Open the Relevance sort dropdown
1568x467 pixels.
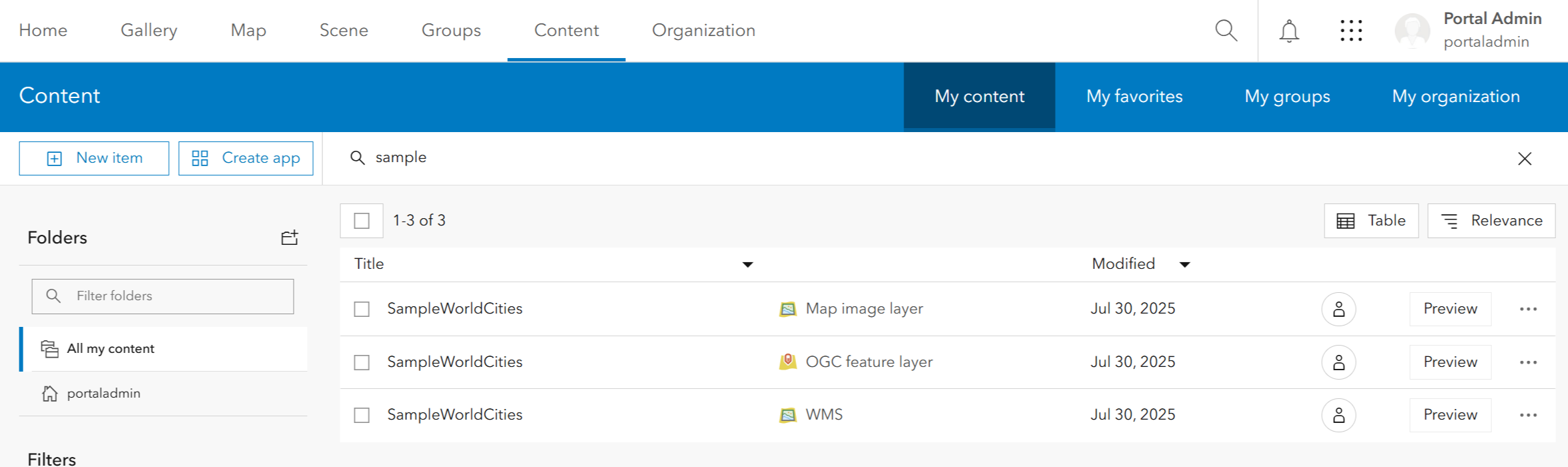[x=1491, y=221]
